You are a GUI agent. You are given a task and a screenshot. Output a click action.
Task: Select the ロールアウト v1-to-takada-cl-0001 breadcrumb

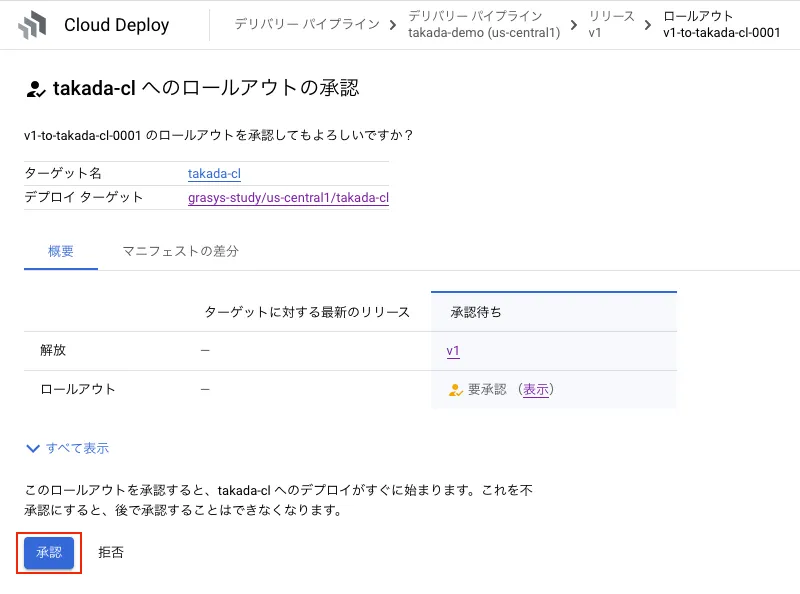click(721, 24)
